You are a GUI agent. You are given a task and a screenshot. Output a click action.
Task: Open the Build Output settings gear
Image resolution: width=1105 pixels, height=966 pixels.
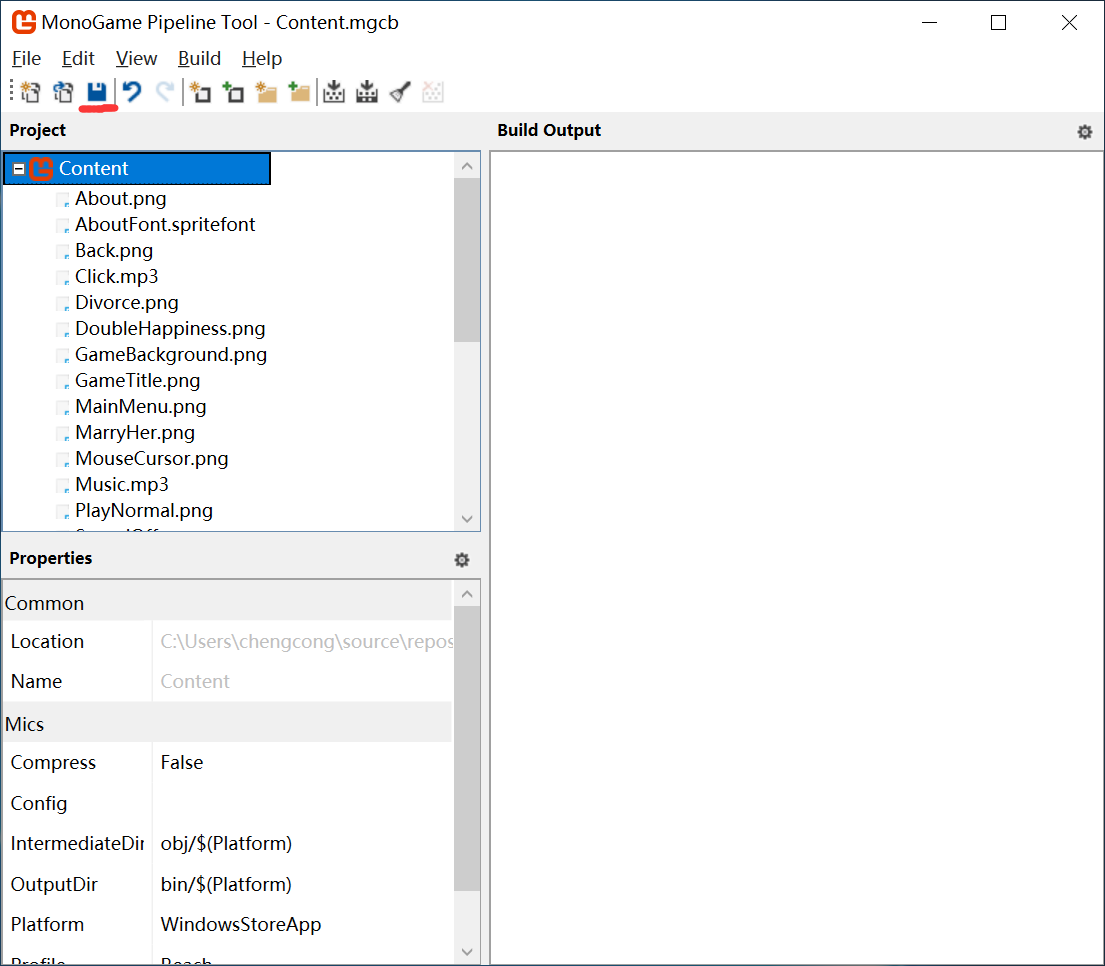click(x=1084, y=132)
